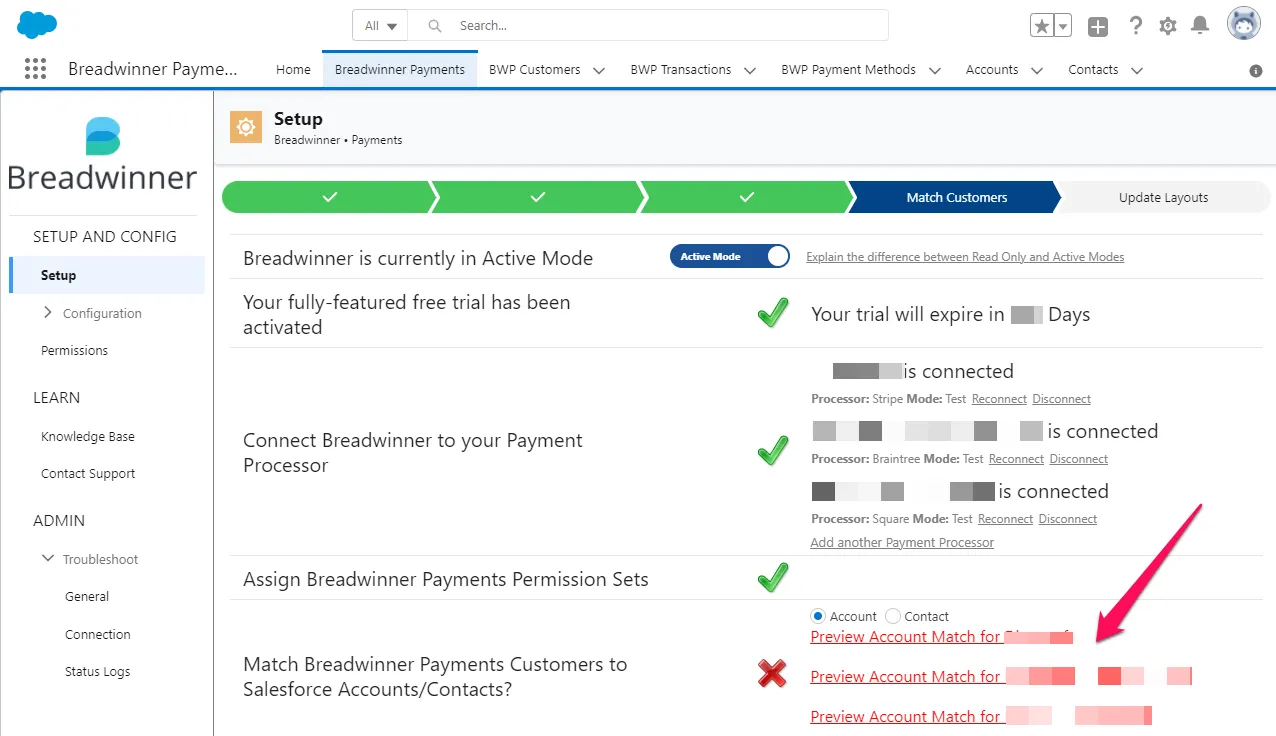Expand the Configuration sidebar item
The width and height of the screenshot is (1276, 736).
[48, 313]
